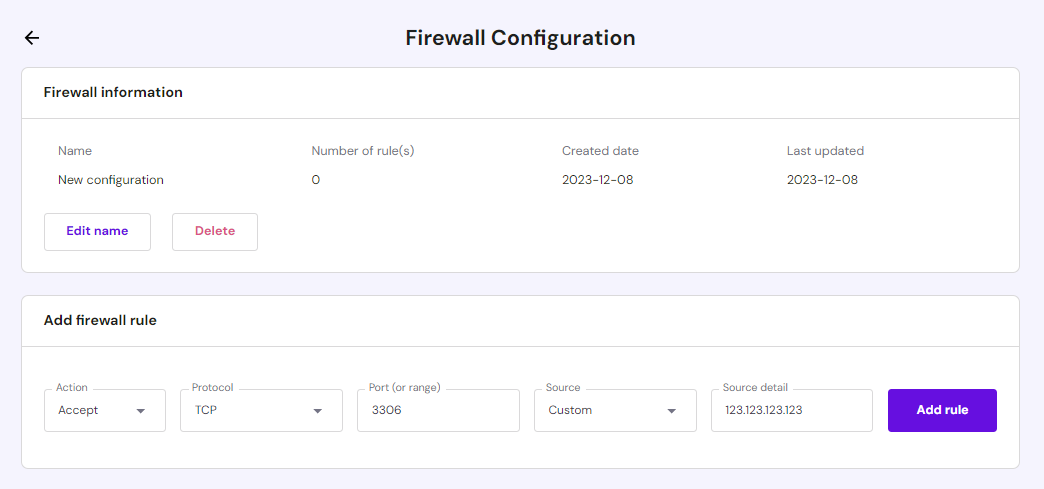Click the Firewall information section header
Image resolution: width=1044 pixels, height=489 pixels.
pos(113,92)
